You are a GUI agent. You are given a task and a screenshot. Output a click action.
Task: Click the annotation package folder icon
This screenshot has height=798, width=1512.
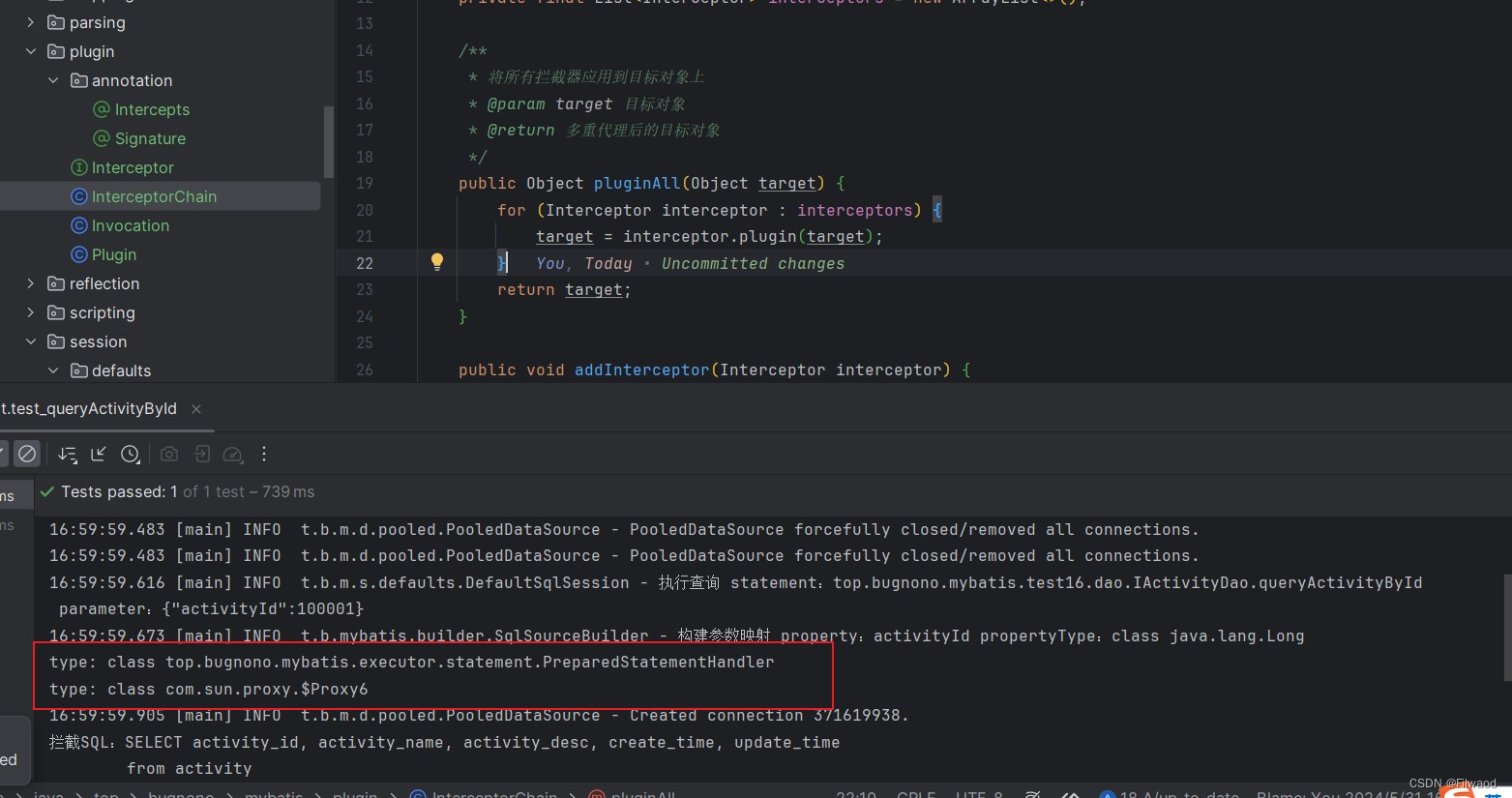(79, 80)
